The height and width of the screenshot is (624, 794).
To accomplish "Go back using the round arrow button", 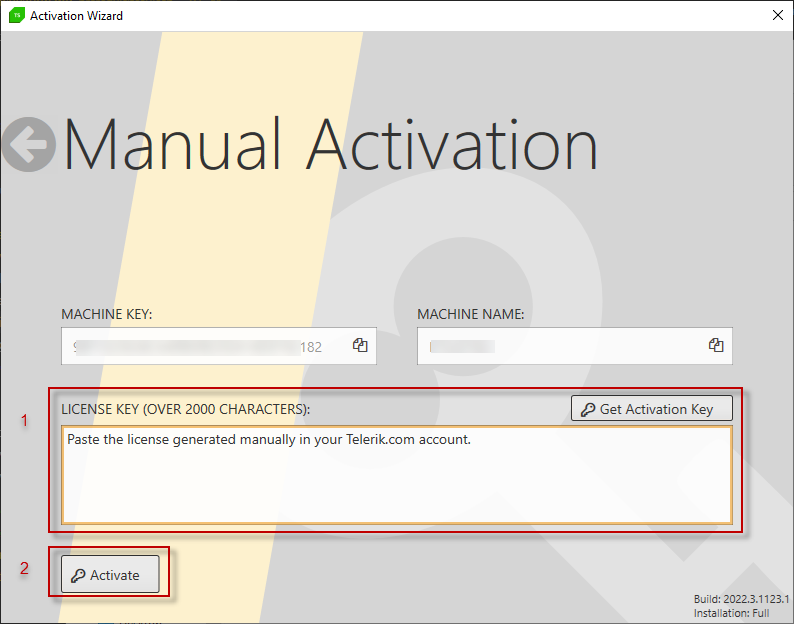I will 29,144.
